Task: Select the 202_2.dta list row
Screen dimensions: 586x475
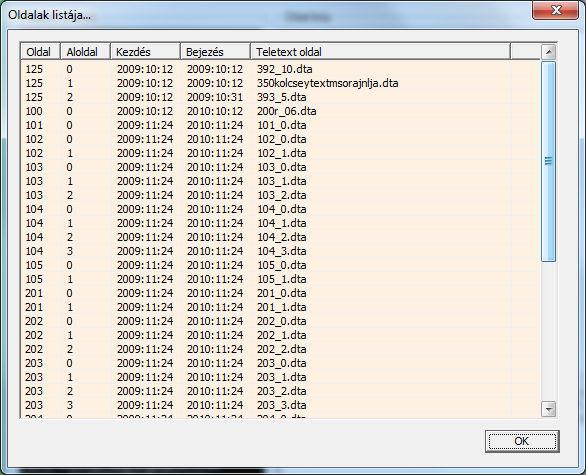Action: tap(281, 349)
